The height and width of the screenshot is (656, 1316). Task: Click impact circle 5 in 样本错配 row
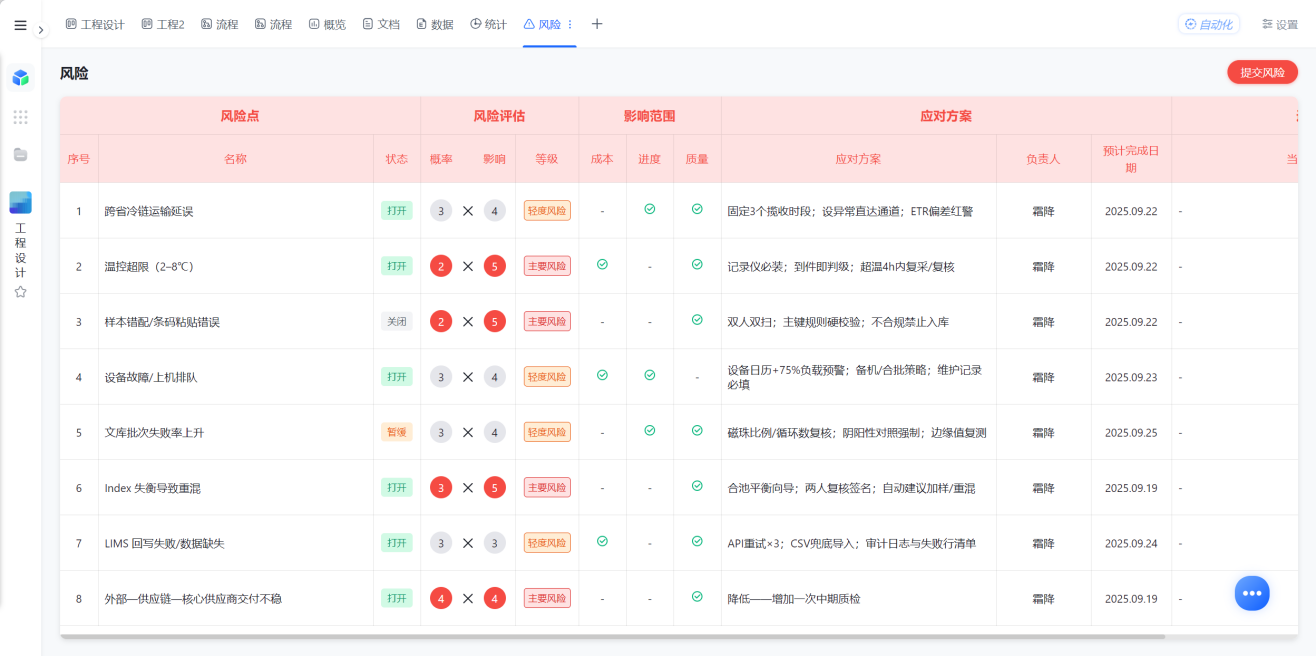pyautogui.click(x=495, y=322)
